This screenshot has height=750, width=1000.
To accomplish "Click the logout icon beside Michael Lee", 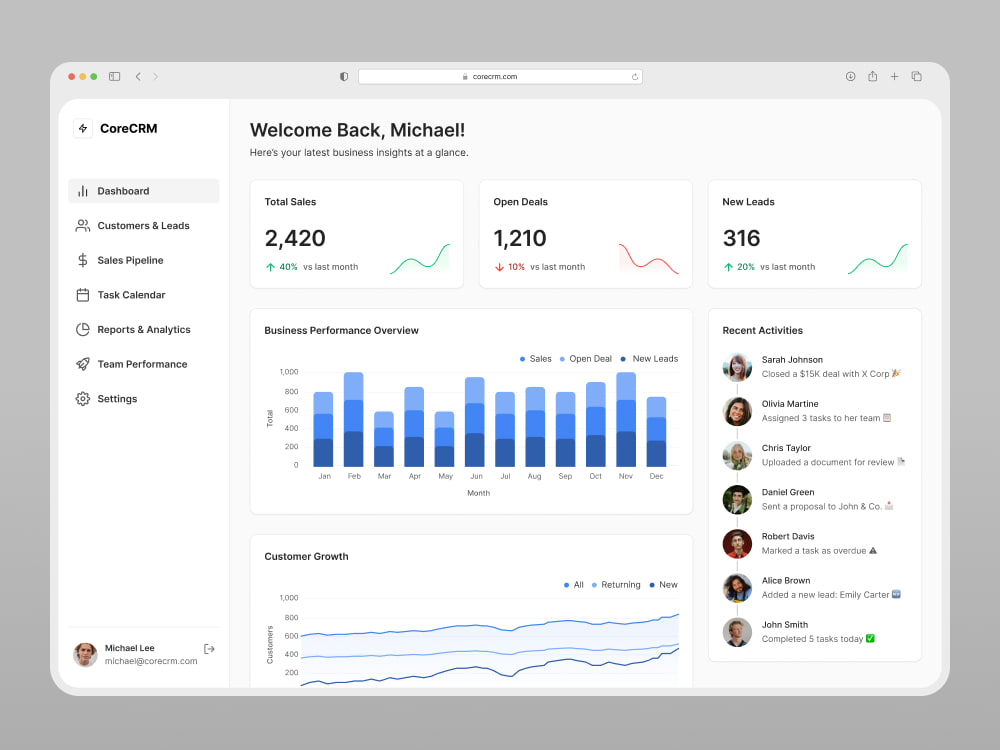I will [209, 649].
